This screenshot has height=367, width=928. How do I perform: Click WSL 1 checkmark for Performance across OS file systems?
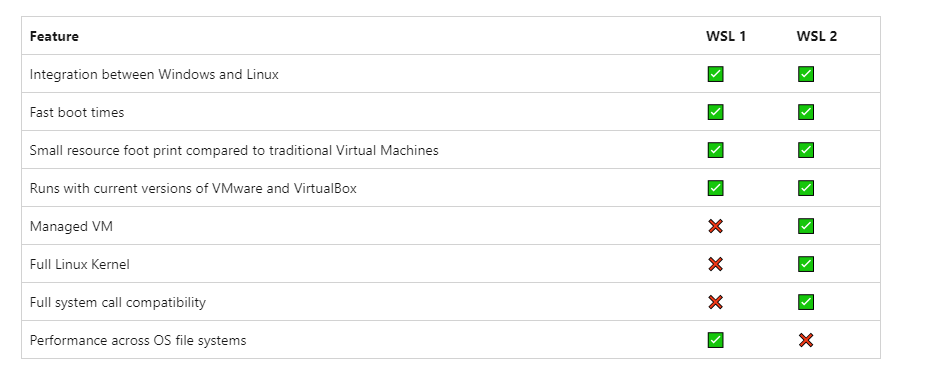(715, 340)
